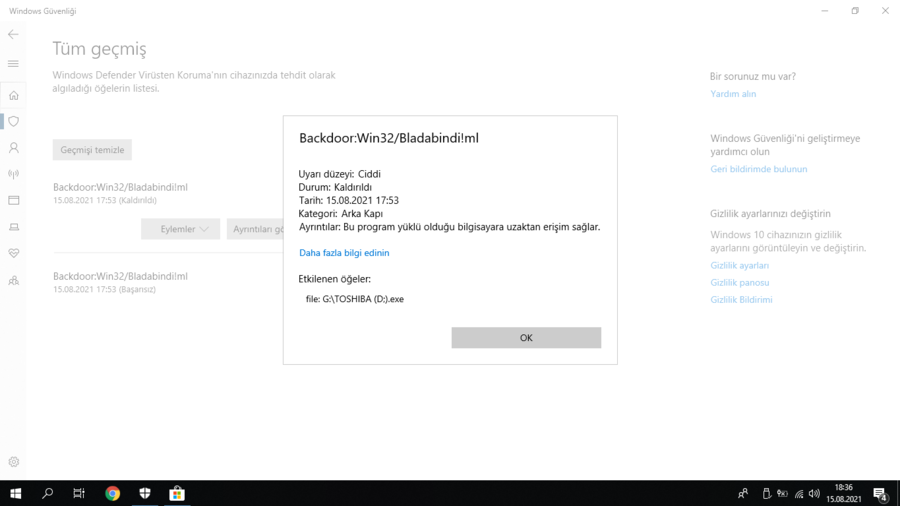Open 'Daha fazla bilgi edinin' link
This screenshot has height=506, width=900.
click(x=344, y=253)
